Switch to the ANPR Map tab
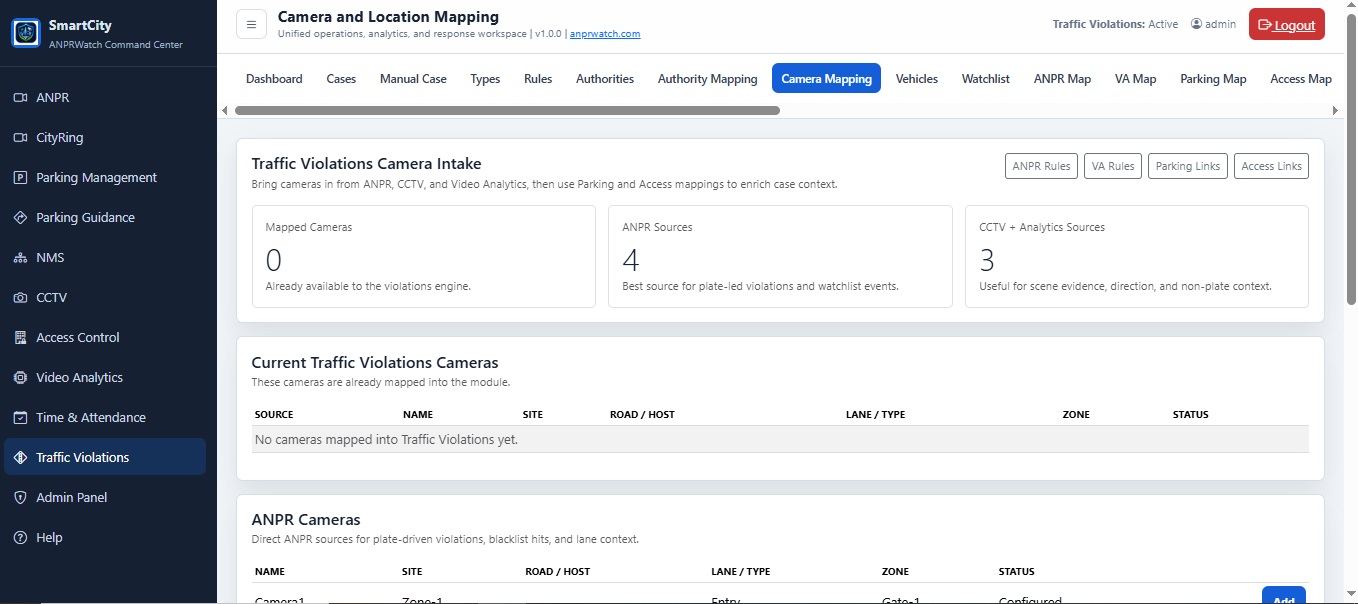The width and height of the screenshot is (1358, 604). [x=1062, y=79]
